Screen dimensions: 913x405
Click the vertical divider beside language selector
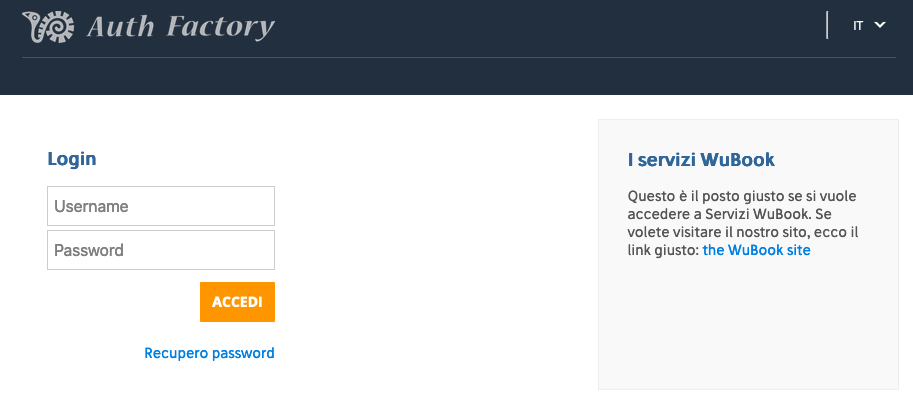(827, 26)
